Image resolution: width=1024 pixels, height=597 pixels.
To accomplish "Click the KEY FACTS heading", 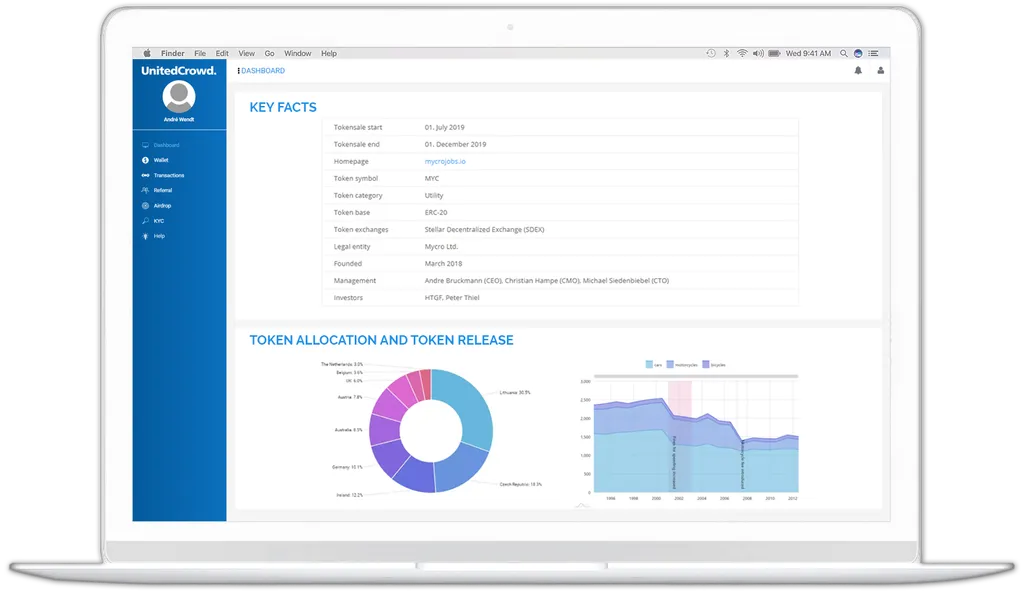I will point(283,107).
